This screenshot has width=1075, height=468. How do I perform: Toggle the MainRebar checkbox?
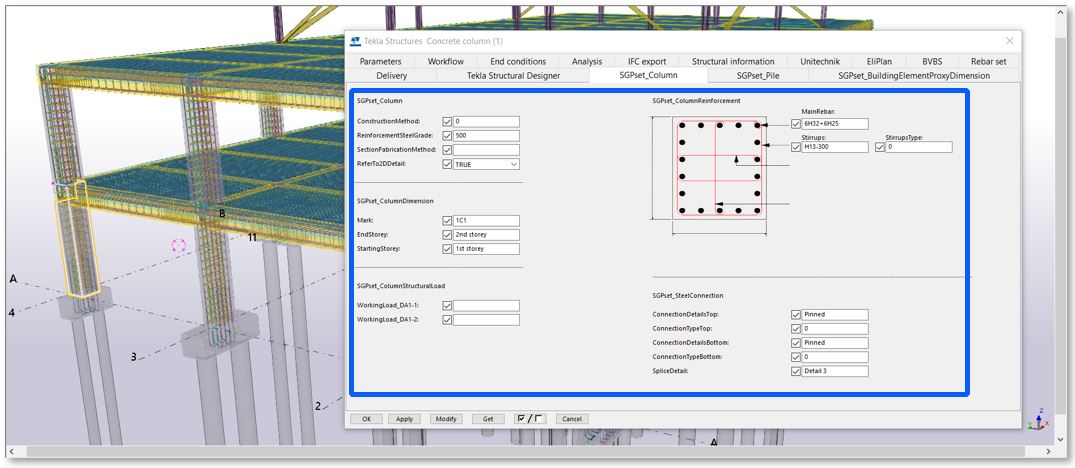click(796, 124)
